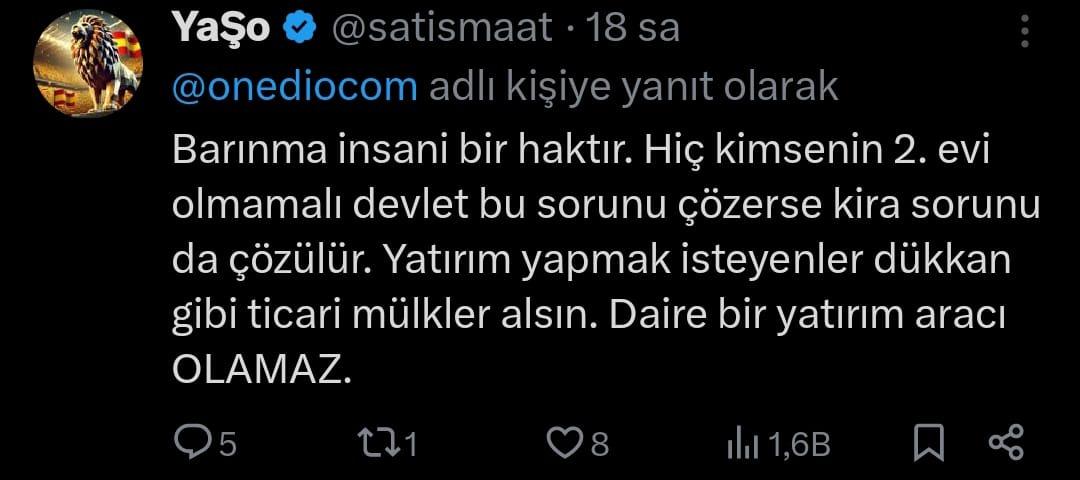Screen dimensions: 1080x480
Task: Click the like count number 8
Action: click(x=600, y=446)
